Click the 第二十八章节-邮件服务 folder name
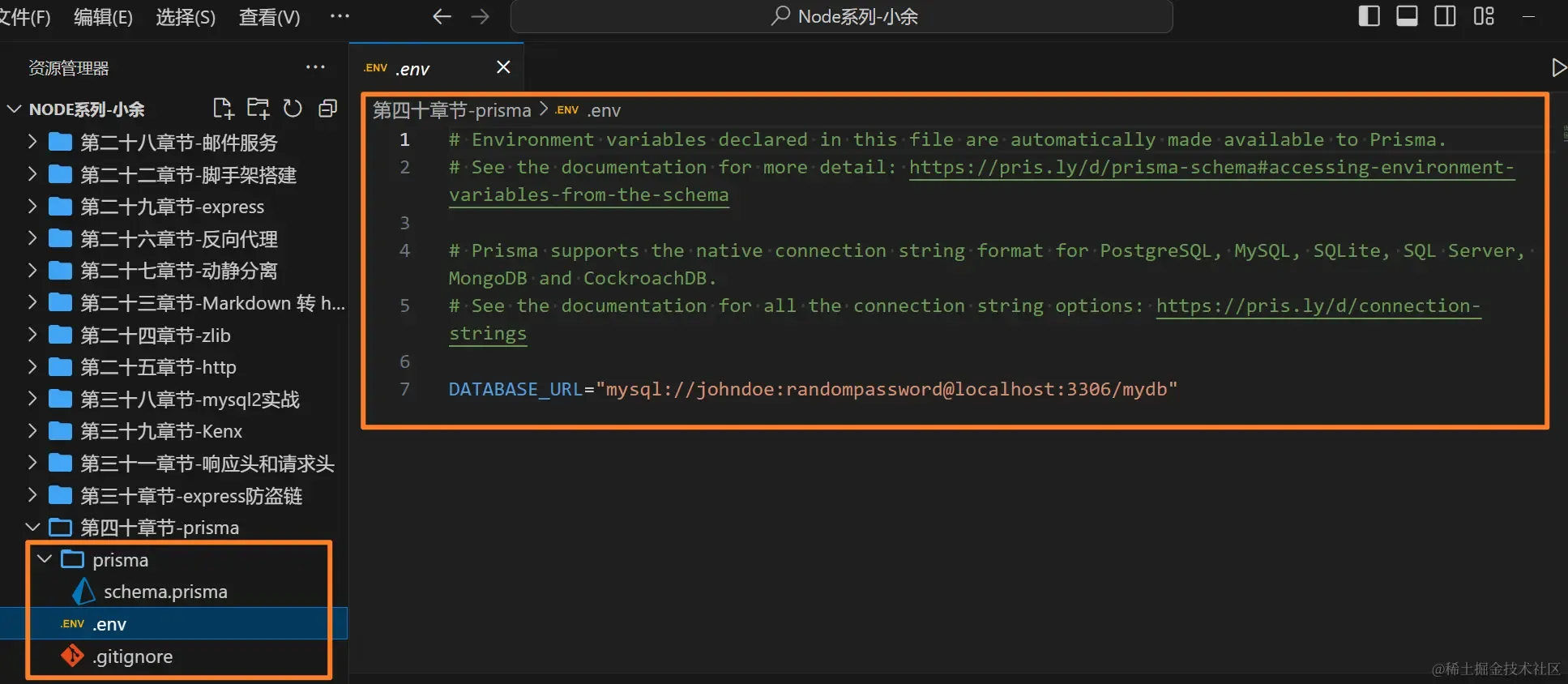Image resolution: width=1568 pixels, height=684 pixels. [x=179, y=143]
